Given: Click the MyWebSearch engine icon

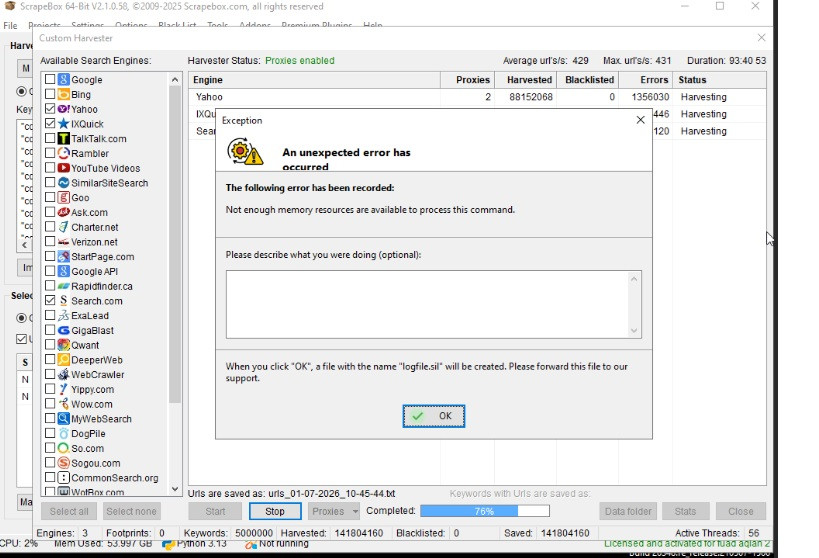Looking at the screenshot, I should click(x=64, y=418).
